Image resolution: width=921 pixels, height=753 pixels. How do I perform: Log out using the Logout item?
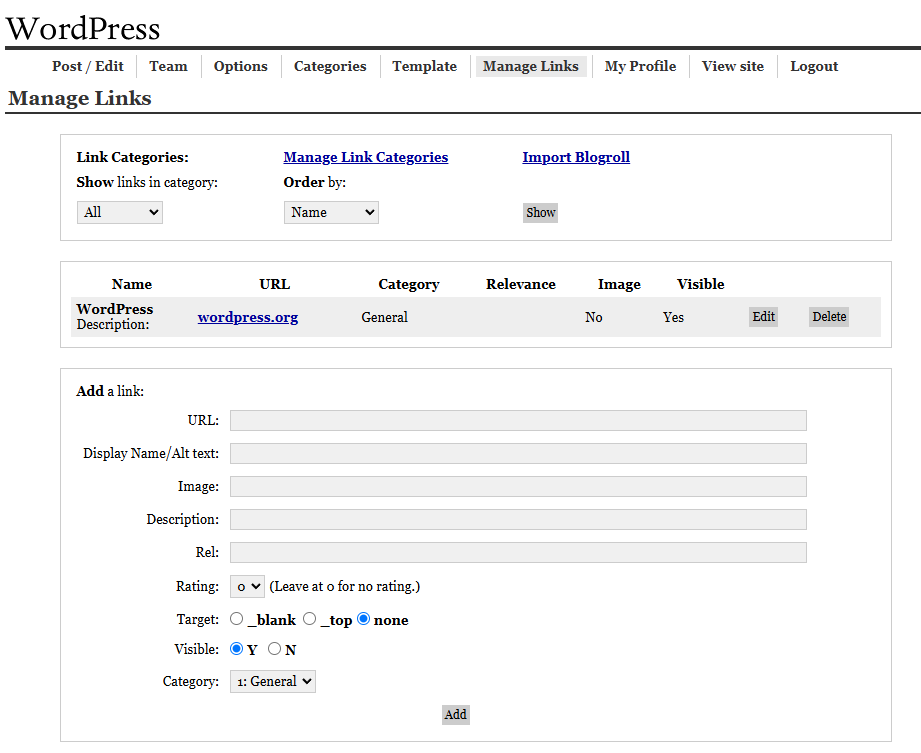tap(814, 66)
